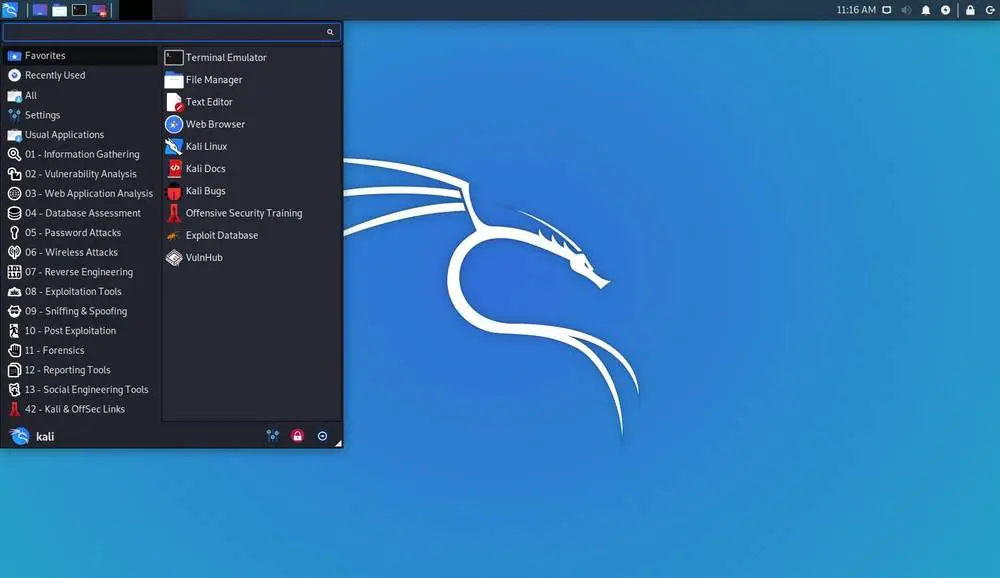Open 02 - Vulnerability Analysis category
Screen dimensions: 1000x578
pos(80,174)
